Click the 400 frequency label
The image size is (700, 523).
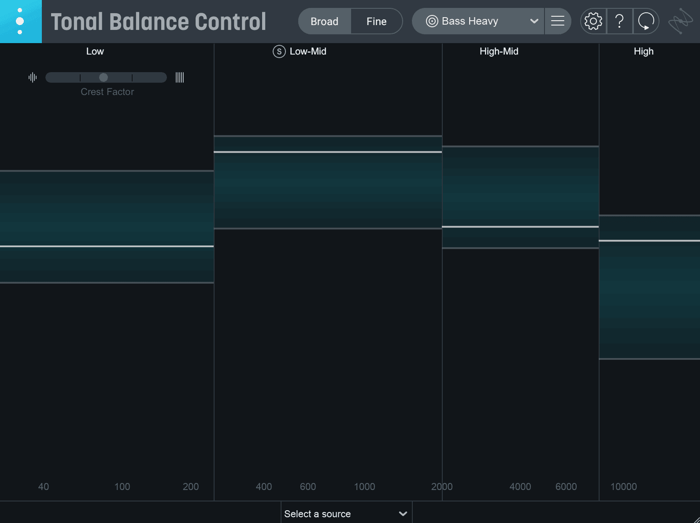263,486
